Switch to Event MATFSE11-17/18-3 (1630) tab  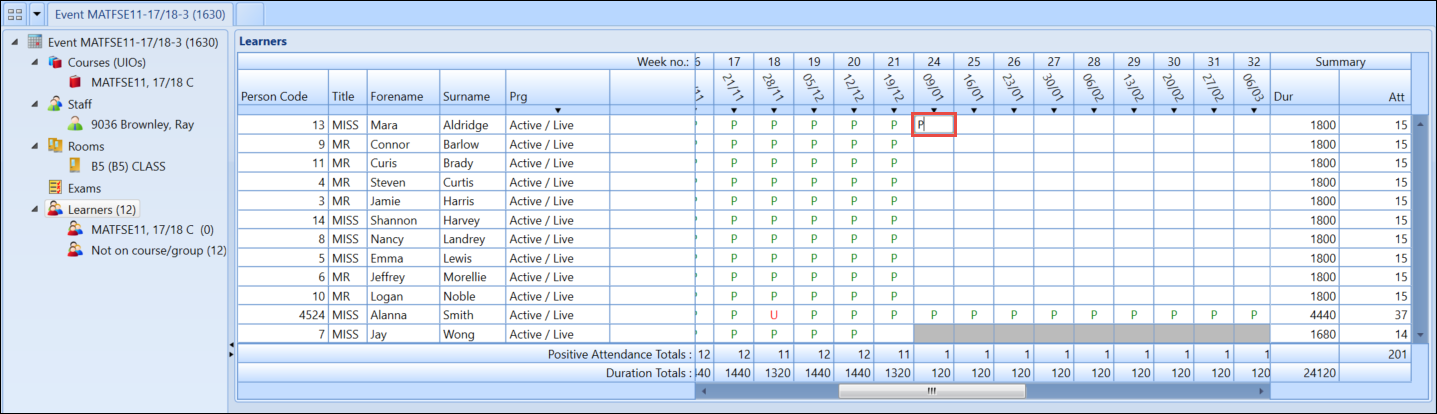coord(140,14)
